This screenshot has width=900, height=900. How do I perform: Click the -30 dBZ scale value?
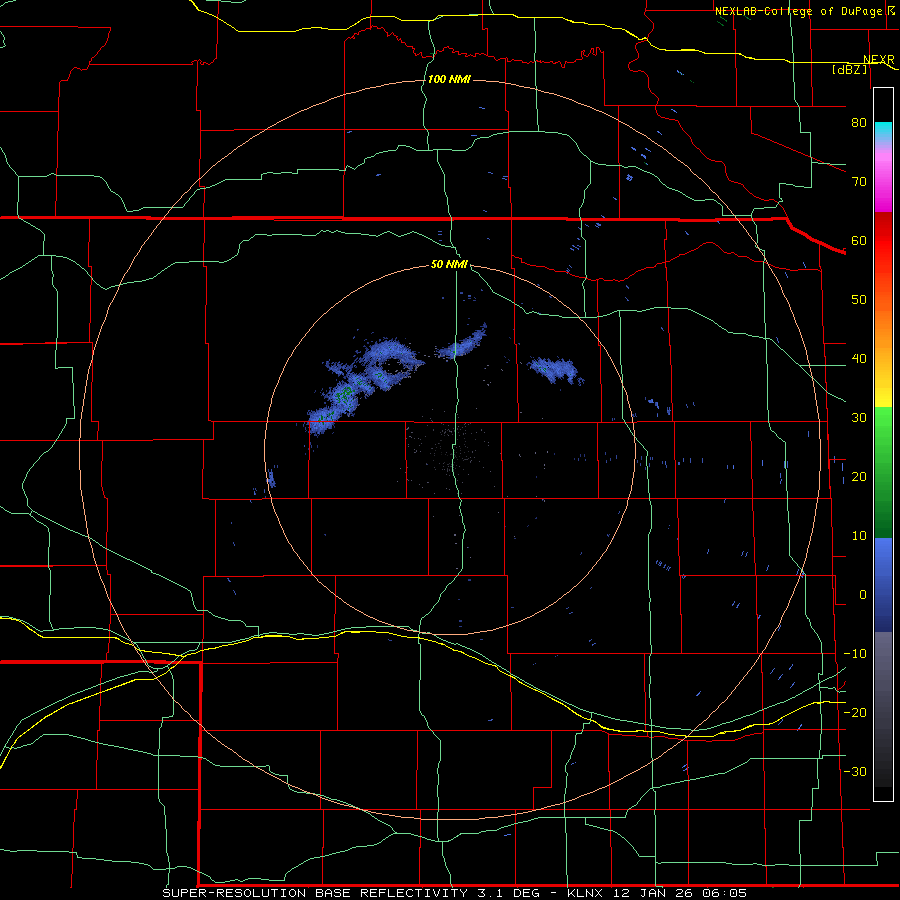tap(855, 772)
